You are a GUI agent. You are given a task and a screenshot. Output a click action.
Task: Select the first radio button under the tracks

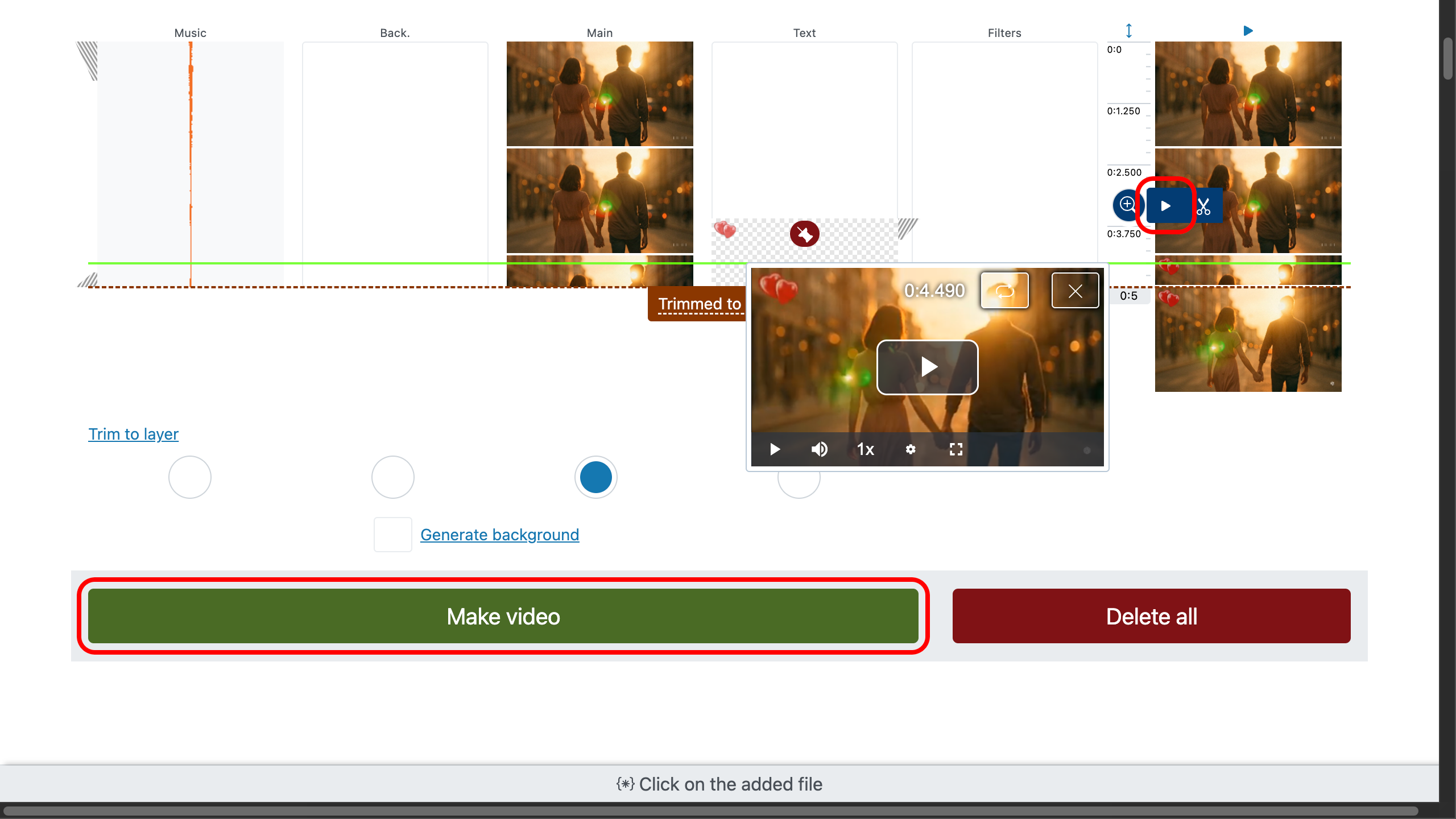point(189,477)
